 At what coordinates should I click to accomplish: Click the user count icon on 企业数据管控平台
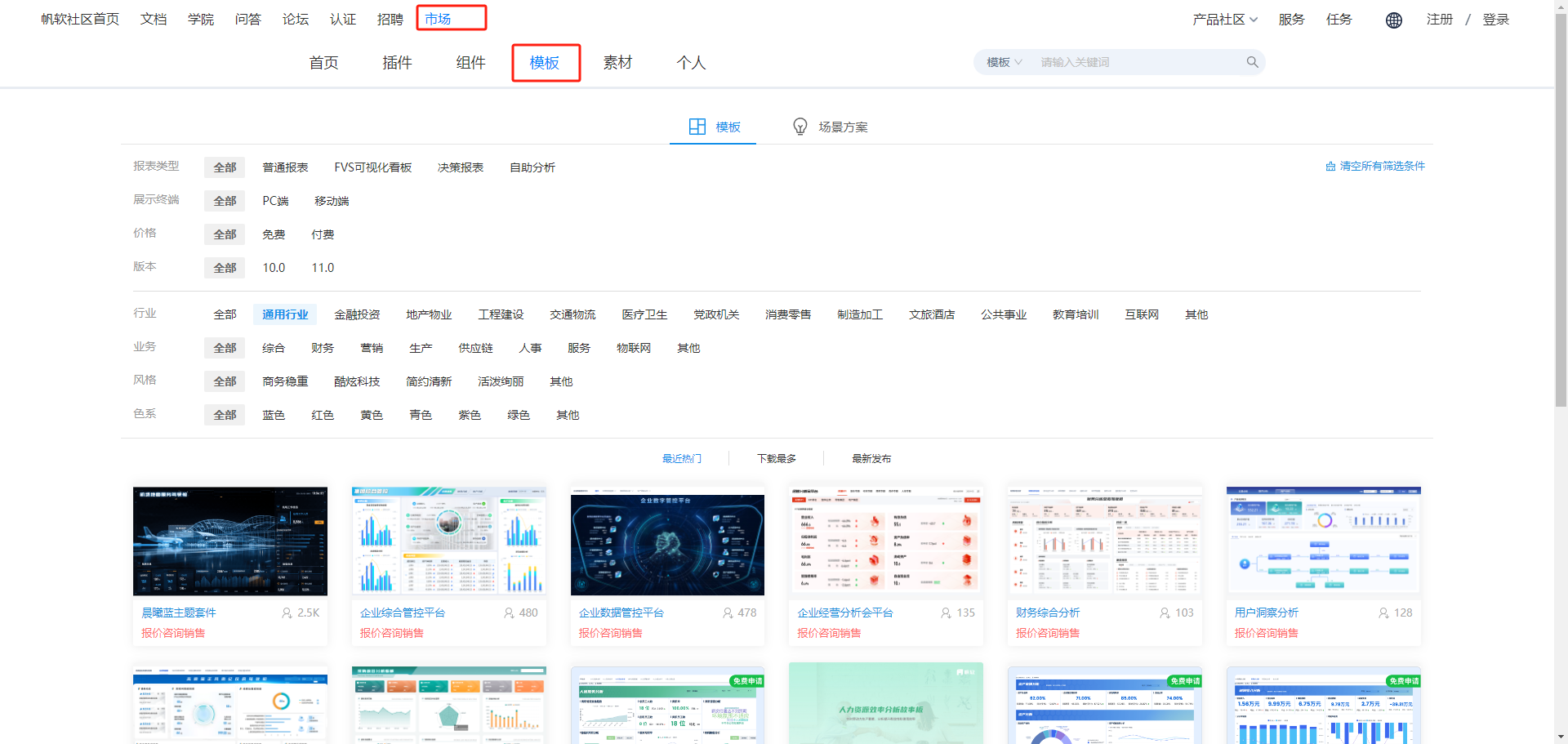pyautogui.click(x=728, y=613)
